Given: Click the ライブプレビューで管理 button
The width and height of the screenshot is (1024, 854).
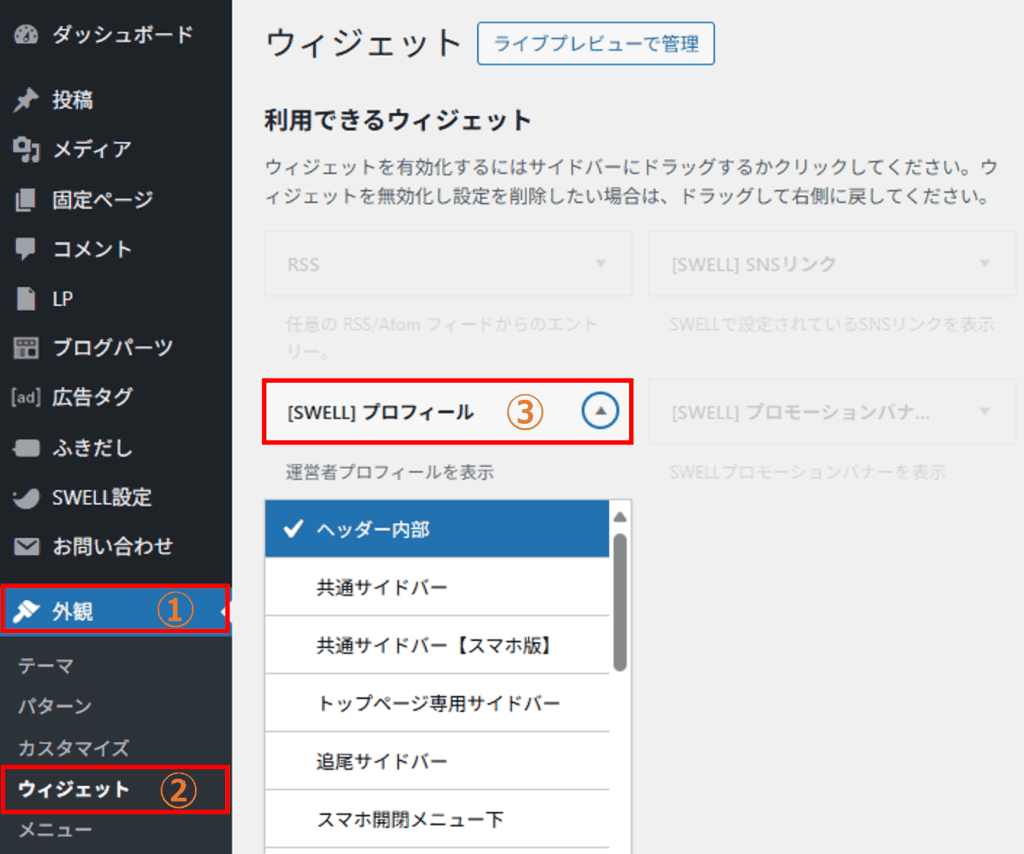Looking at the screenshot, I should [x=595, y=45].
